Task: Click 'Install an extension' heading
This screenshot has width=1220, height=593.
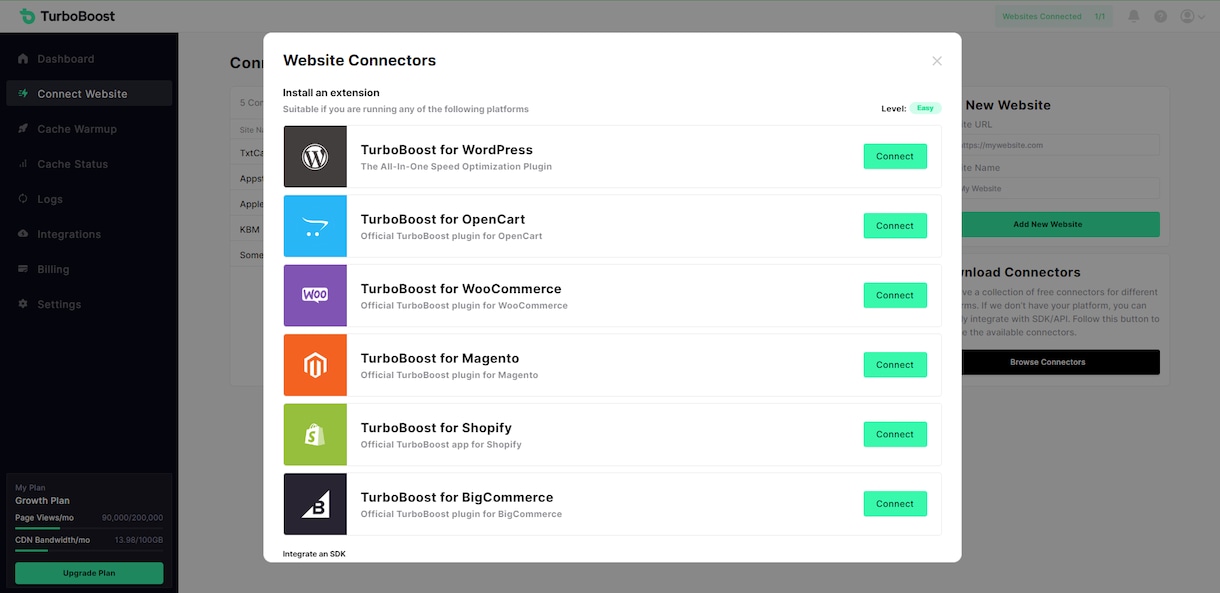Action: [331, 93]
